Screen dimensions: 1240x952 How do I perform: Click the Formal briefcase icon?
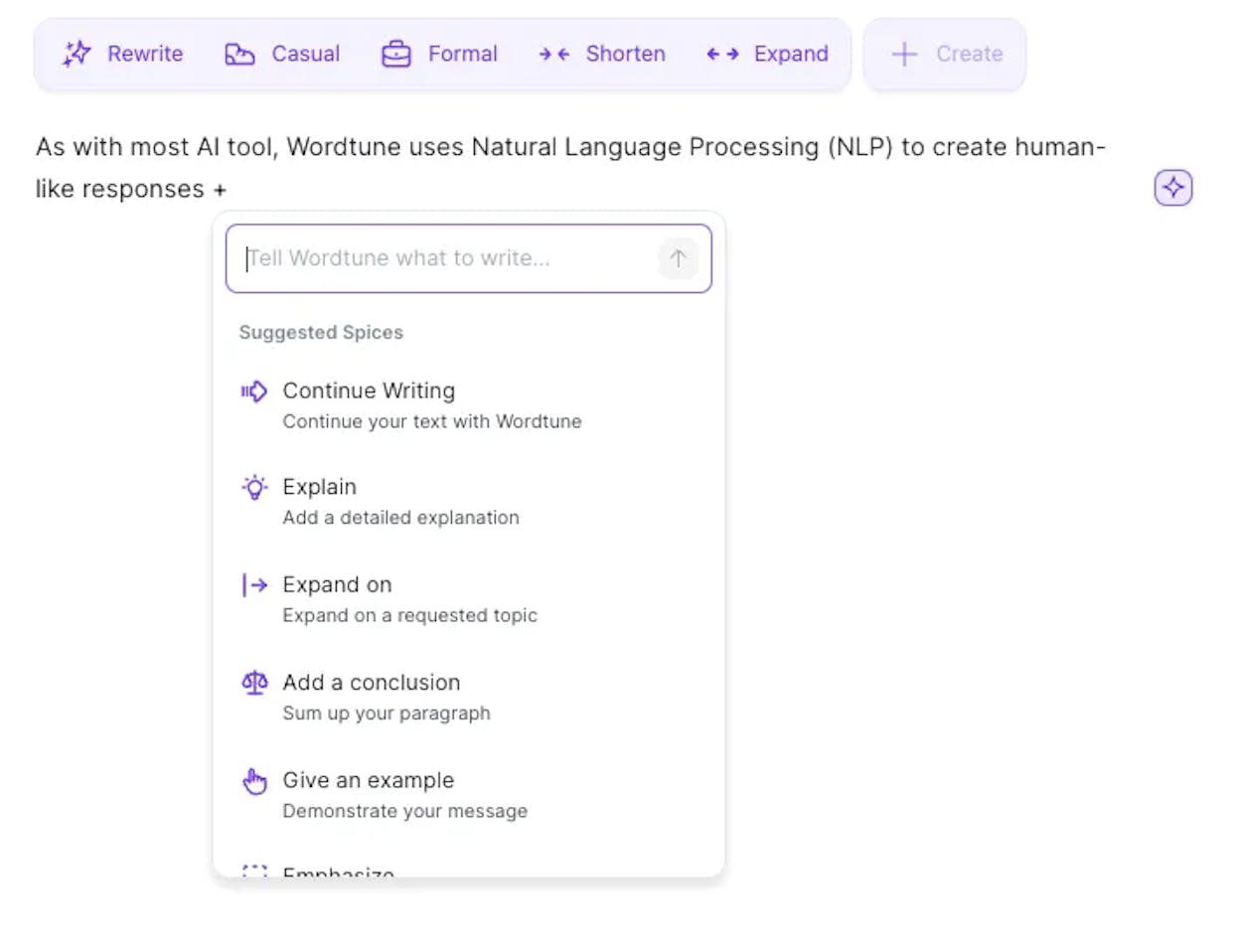pos(396,54)
